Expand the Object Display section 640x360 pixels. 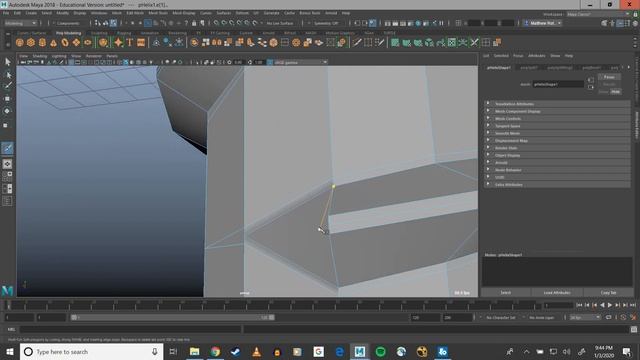pos(558,155)
